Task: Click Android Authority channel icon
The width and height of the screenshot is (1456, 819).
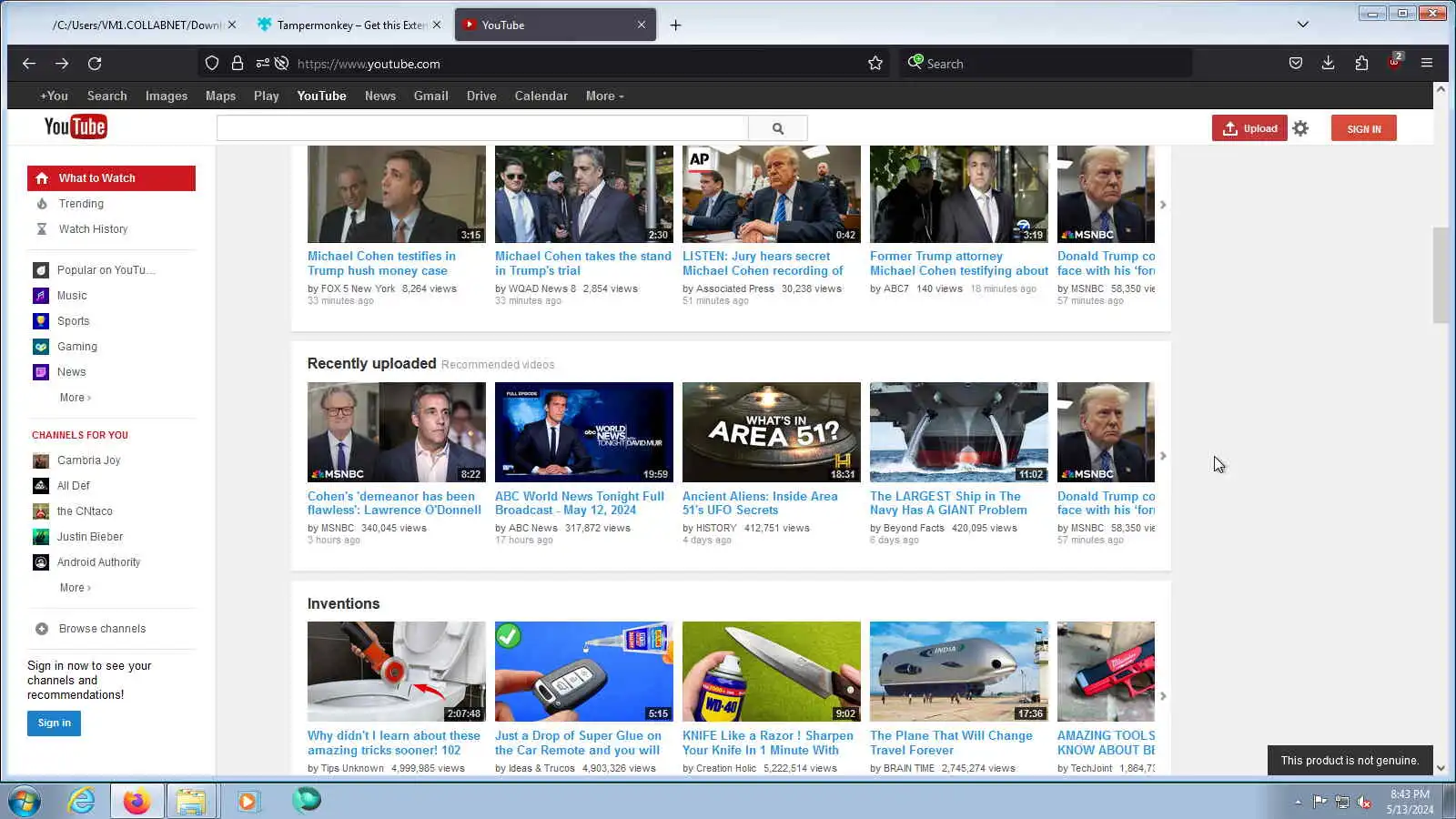Action: click(41, 562)
